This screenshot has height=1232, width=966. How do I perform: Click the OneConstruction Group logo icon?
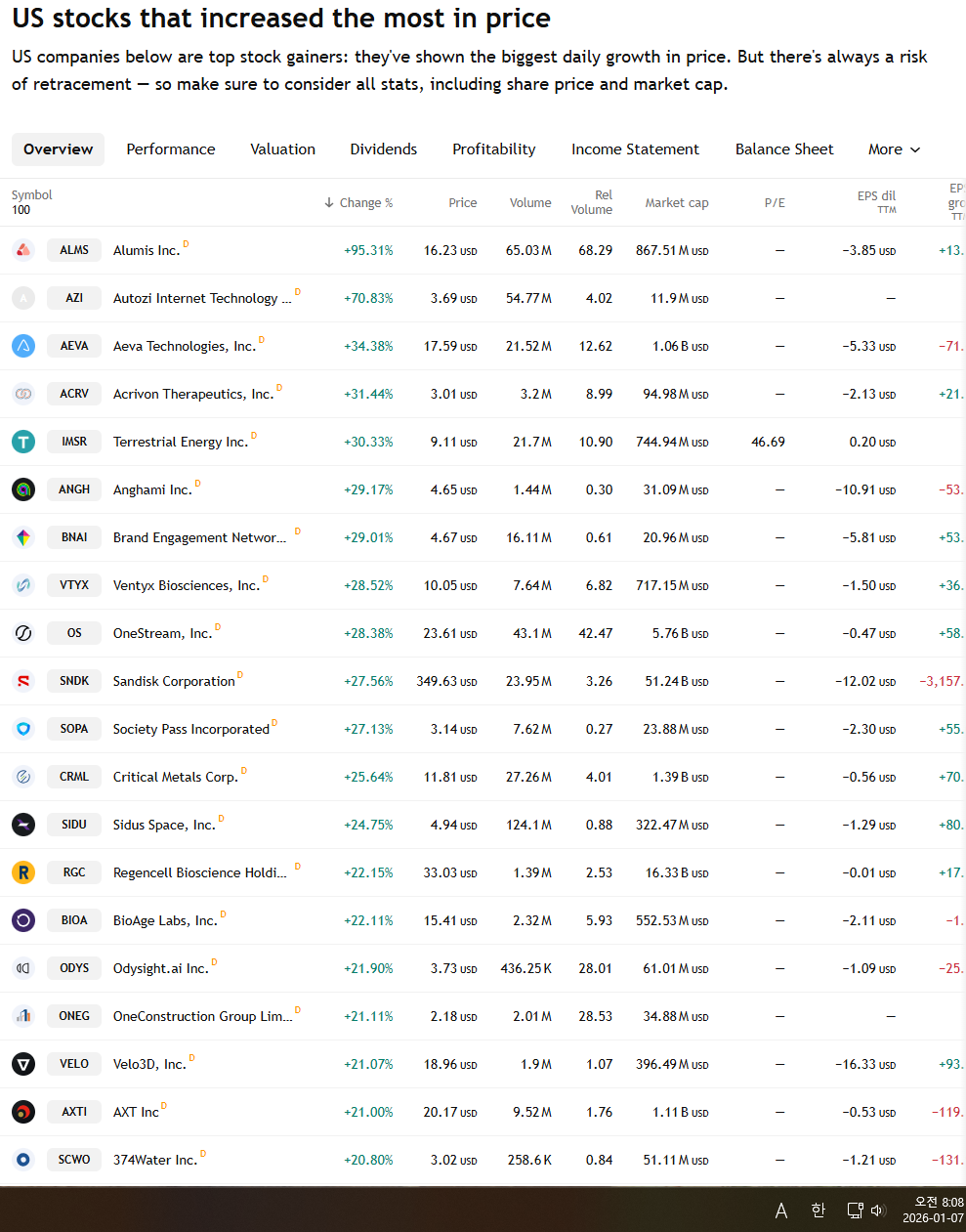[x=23, y=1016]
